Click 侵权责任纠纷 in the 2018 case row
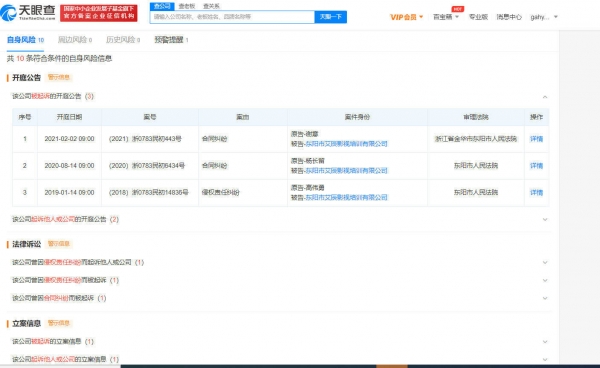The image size is (600, 368). click(220, 192)
